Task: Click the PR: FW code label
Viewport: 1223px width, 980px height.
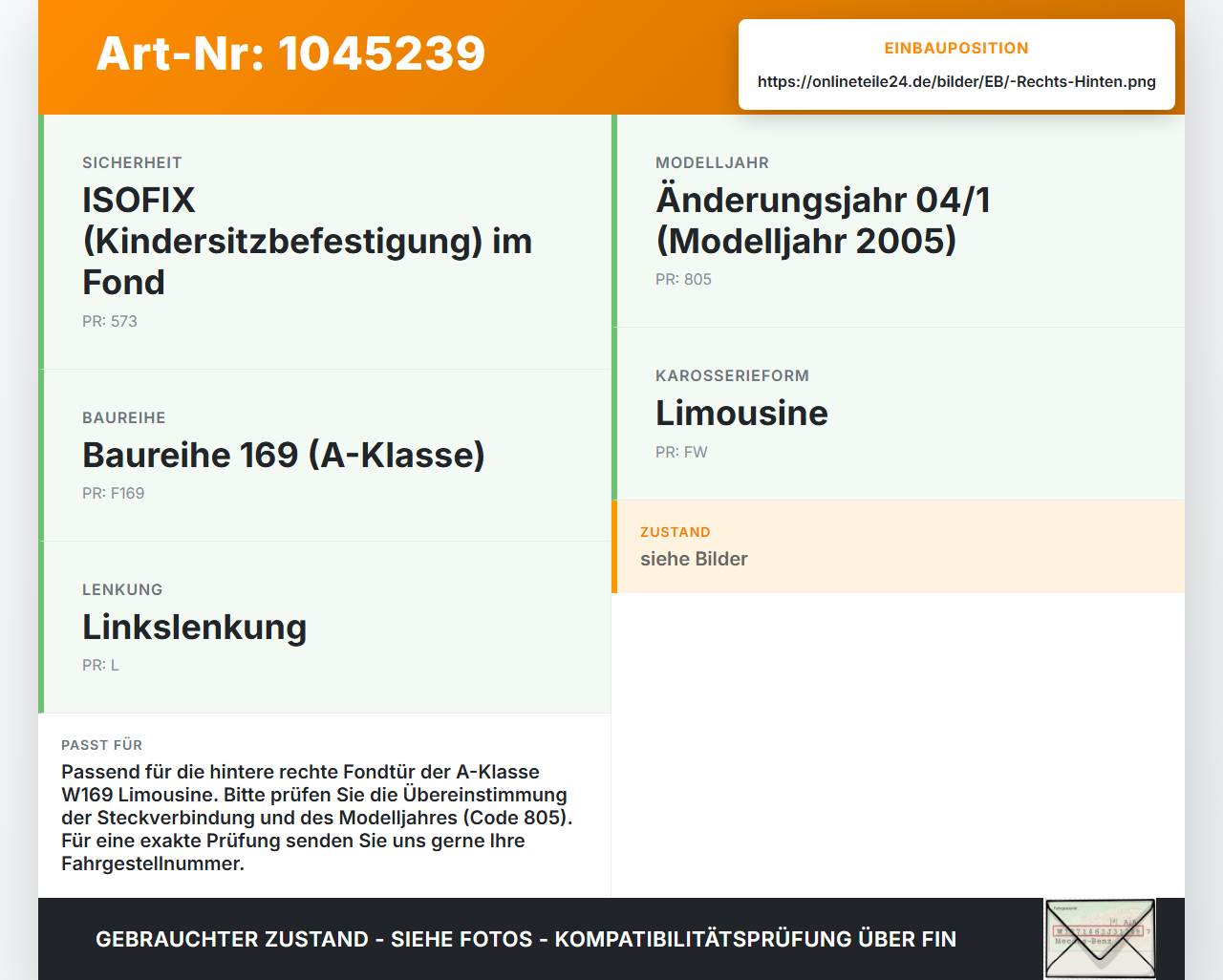Action: coord(681,452)
